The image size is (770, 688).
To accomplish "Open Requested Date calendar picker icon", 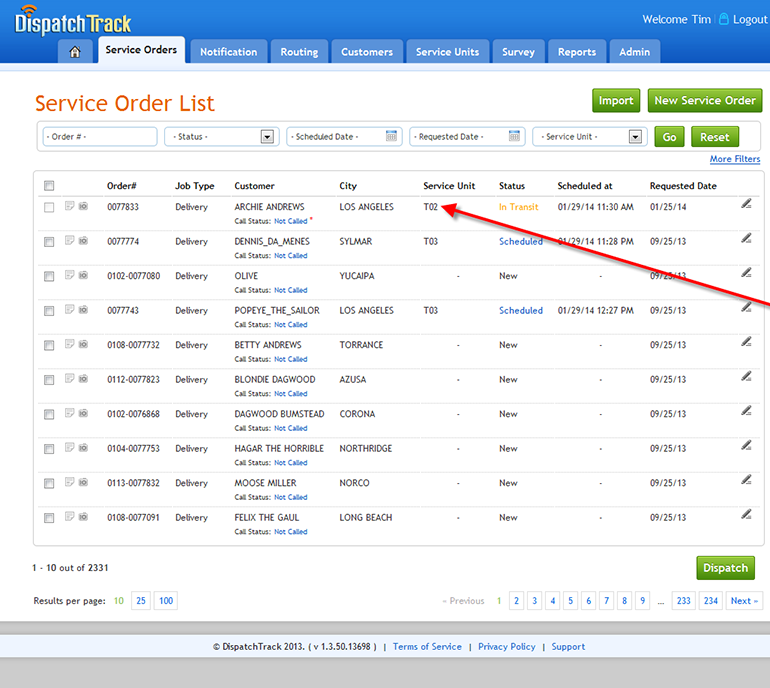I will (515, 137).
